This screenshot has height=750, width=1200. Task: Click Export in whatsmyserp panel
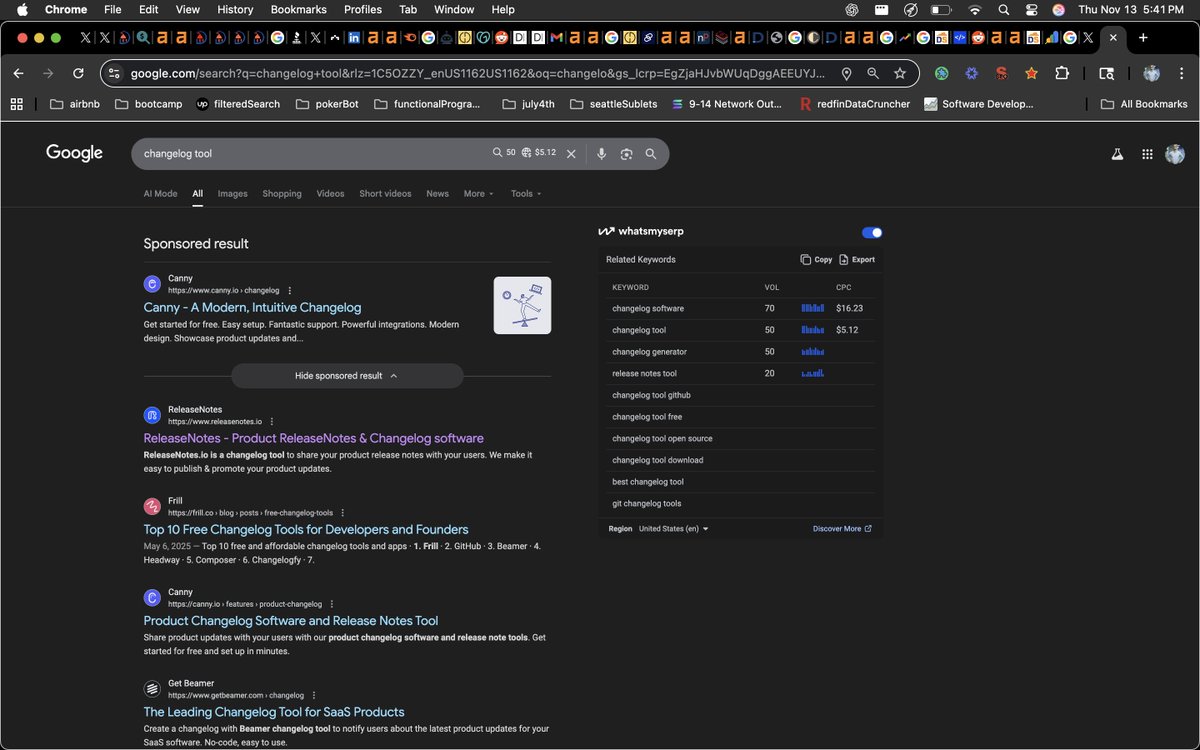pyautogui.click(x=857, y=259)
